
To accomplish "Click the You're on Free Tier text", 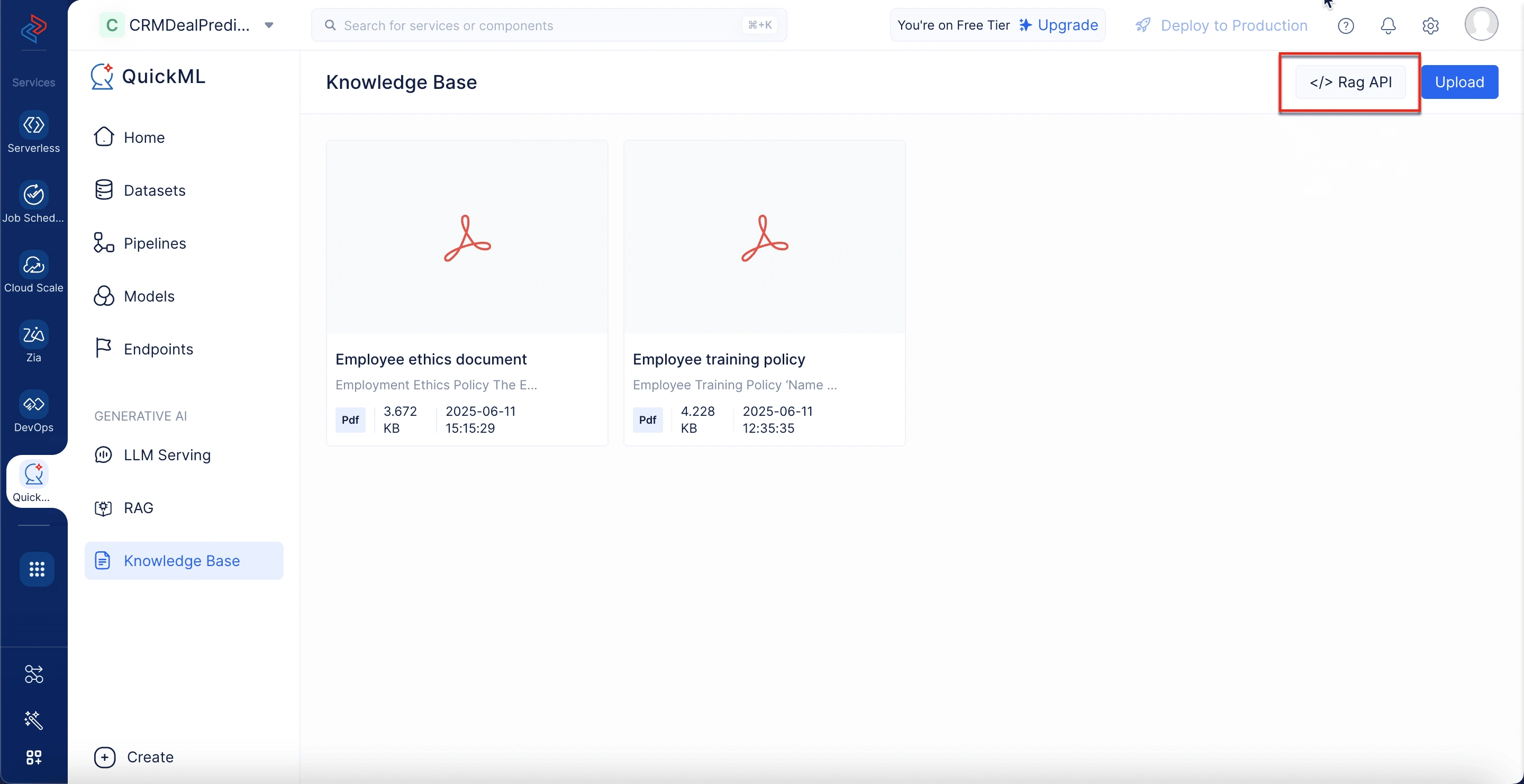I will pos(953,25).
